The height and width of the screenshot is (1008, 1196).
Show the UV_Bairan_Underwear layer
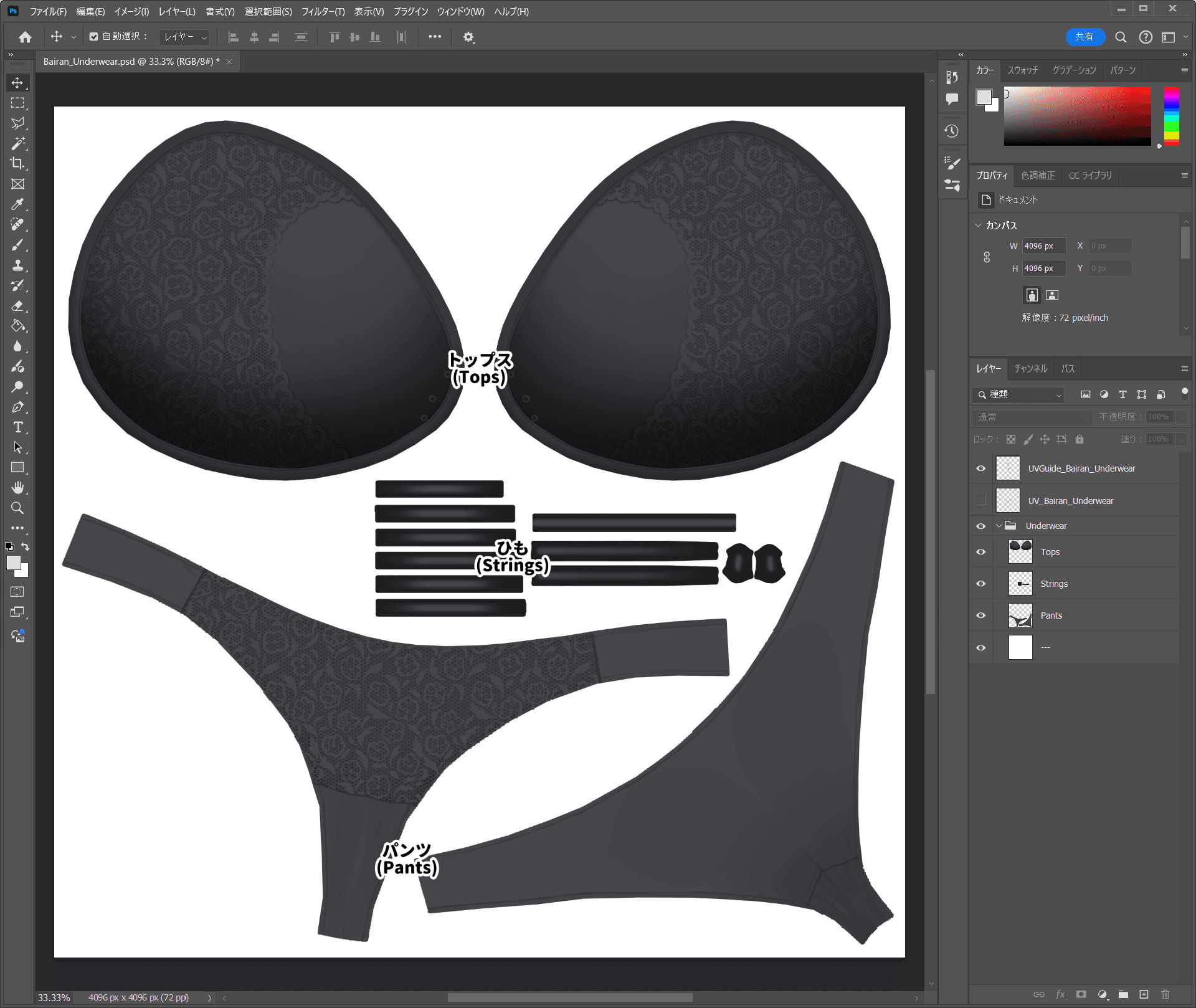981,501
